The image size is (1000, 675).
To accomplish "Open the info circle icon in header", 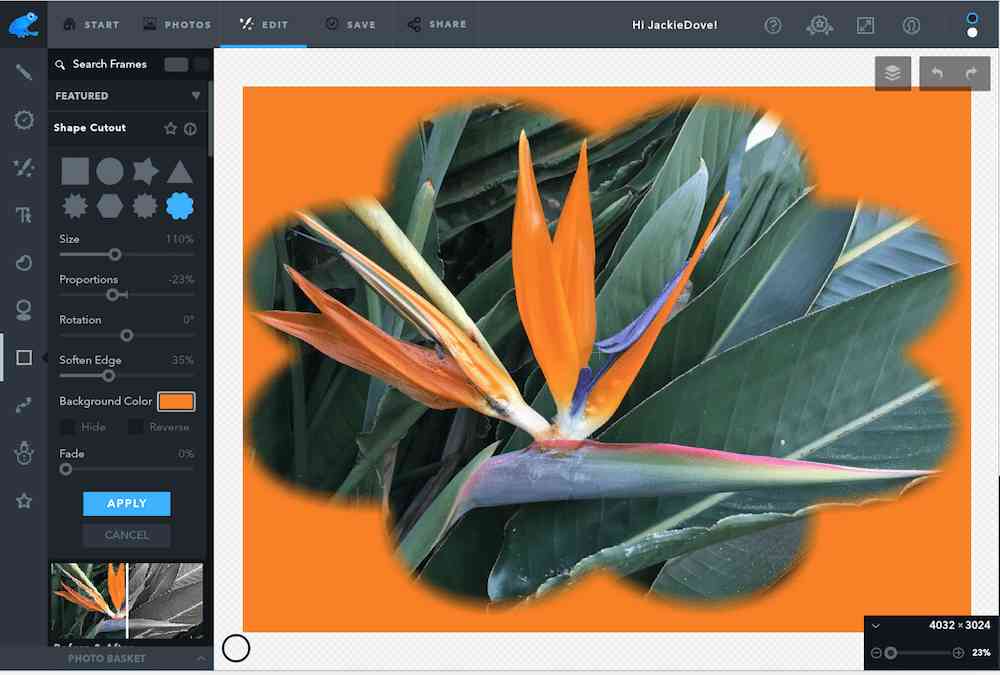I will 911,26.
